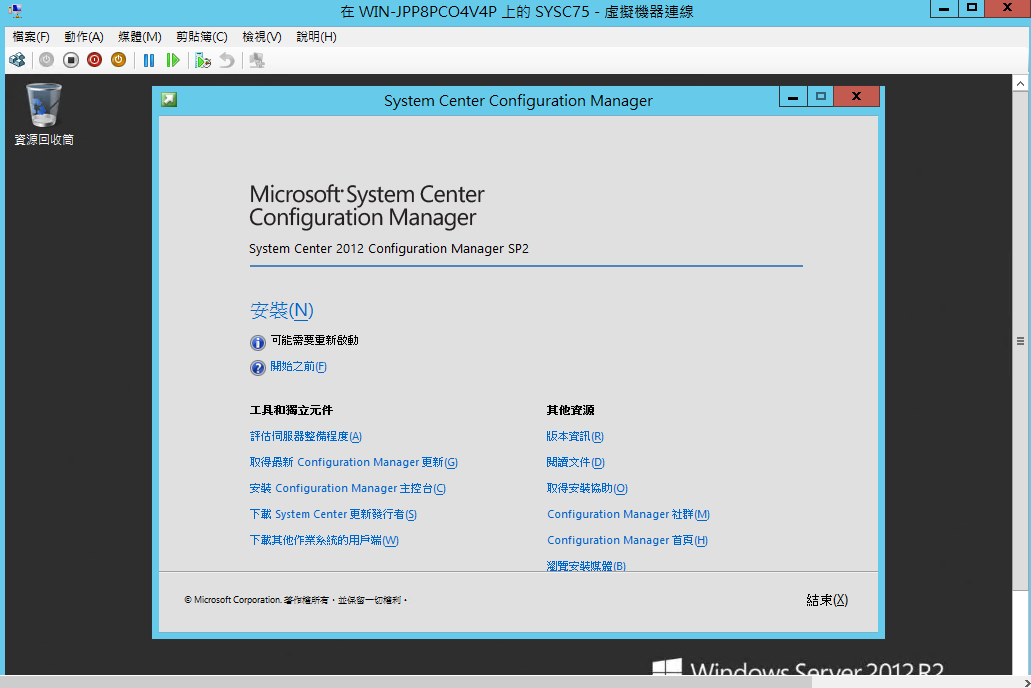Visit Configuration Manager 社群(M) link
Image resolution: width=1031 pixels, height=688 pixels.
click(629, 514)
